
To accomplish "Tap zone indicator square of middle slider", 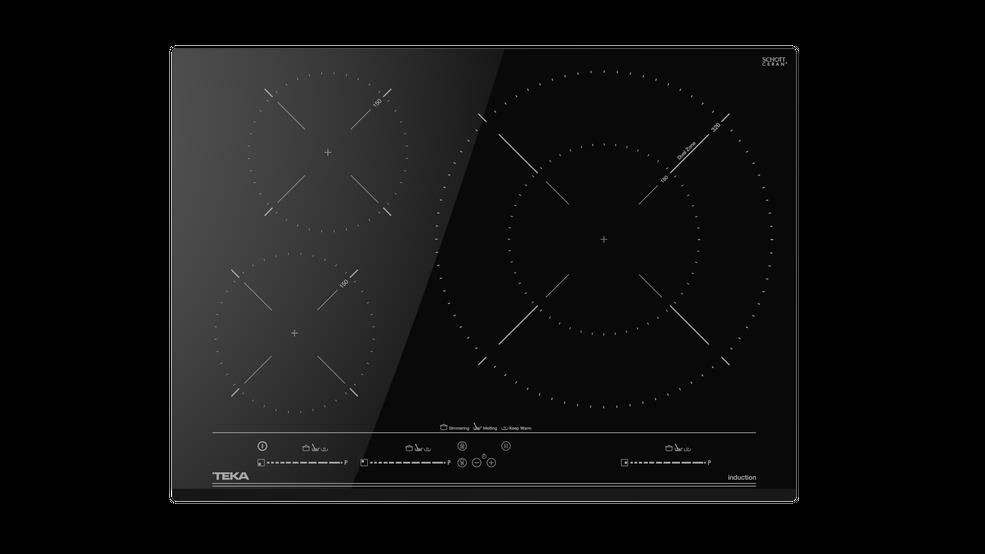I will point(365,463).
